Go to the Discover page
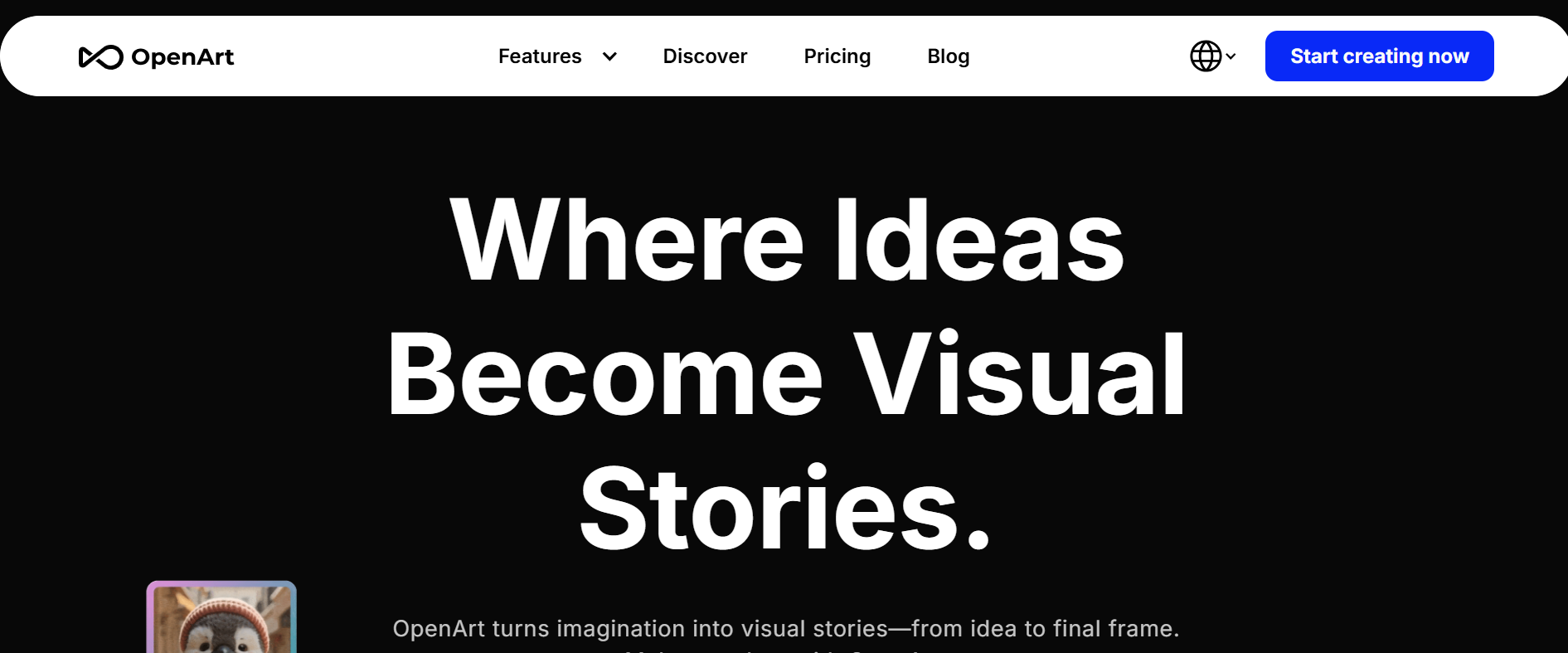This screenshot has width=1568, height=653. (705, 56)
